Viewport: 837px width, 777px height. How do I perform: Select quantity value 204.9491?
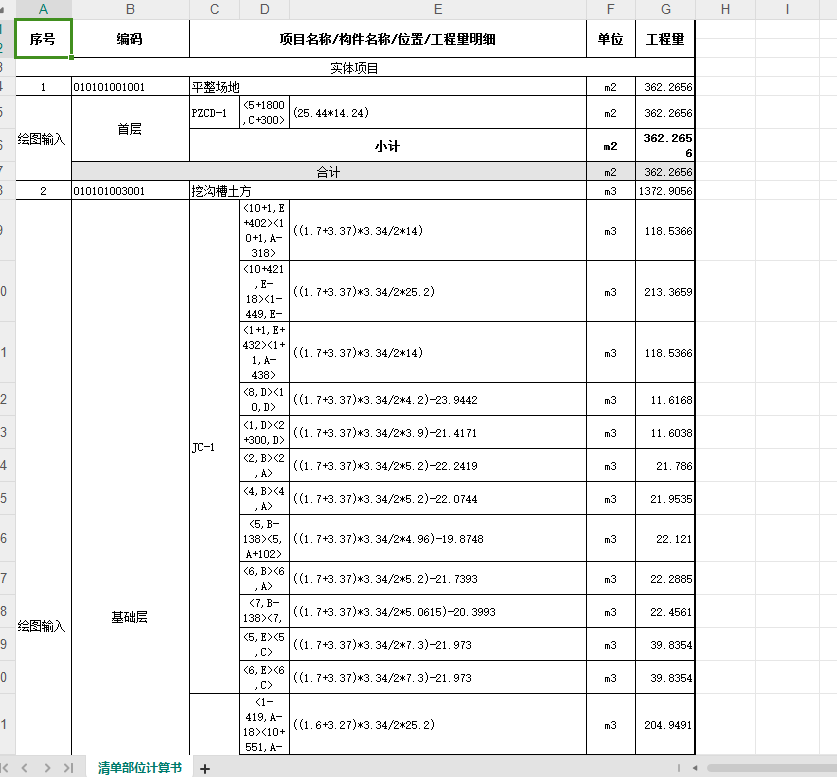665,725
